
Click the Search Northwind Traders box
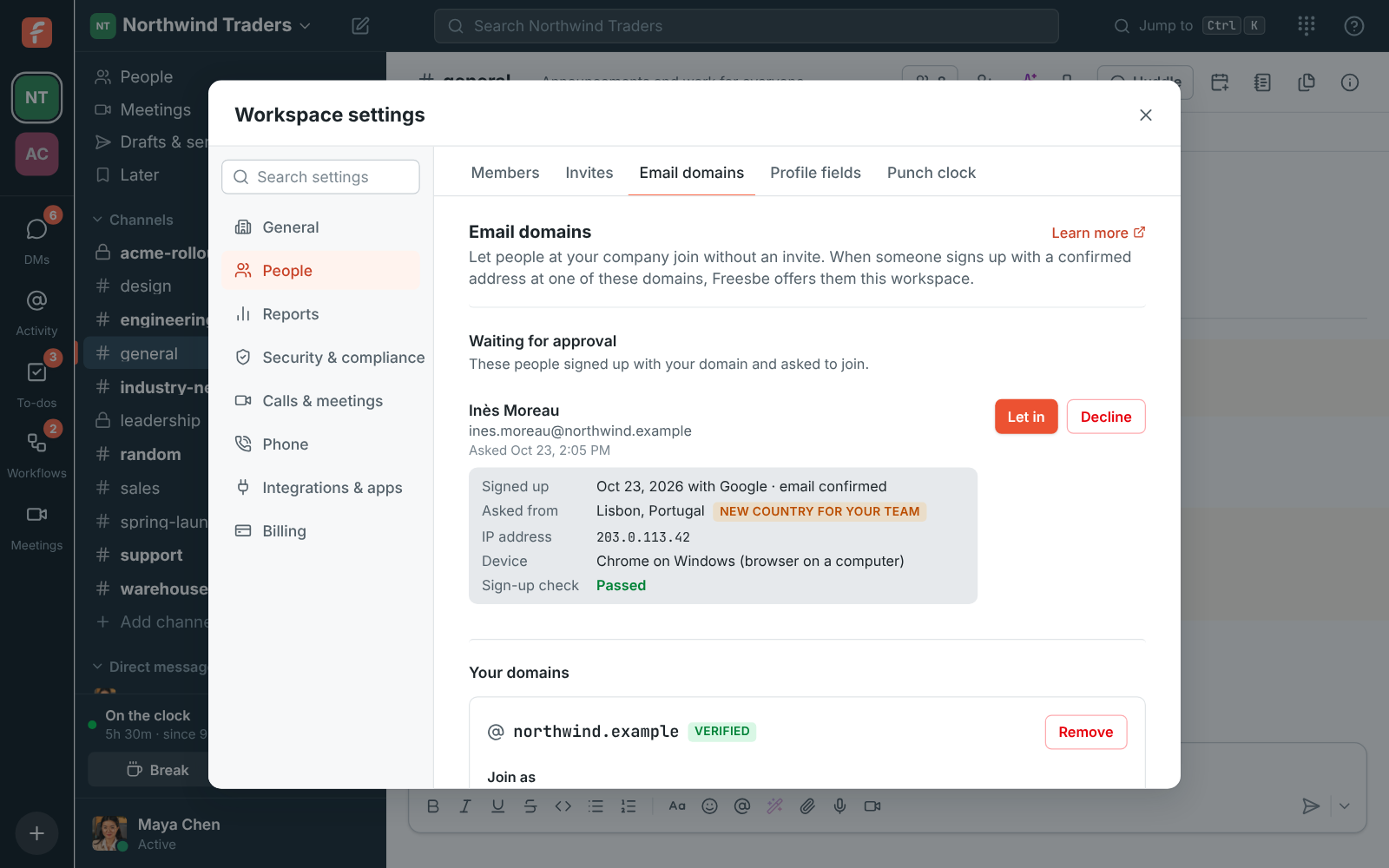(x=747, y=26)
